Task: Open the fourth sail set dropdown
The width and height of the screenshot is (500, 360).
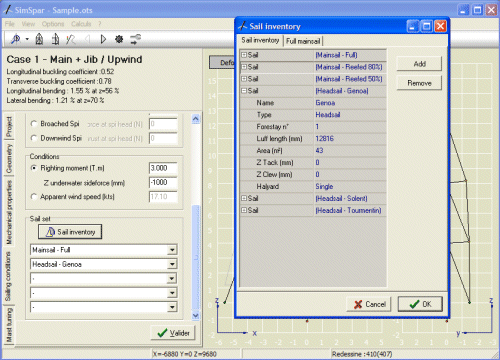Action: 172,293
